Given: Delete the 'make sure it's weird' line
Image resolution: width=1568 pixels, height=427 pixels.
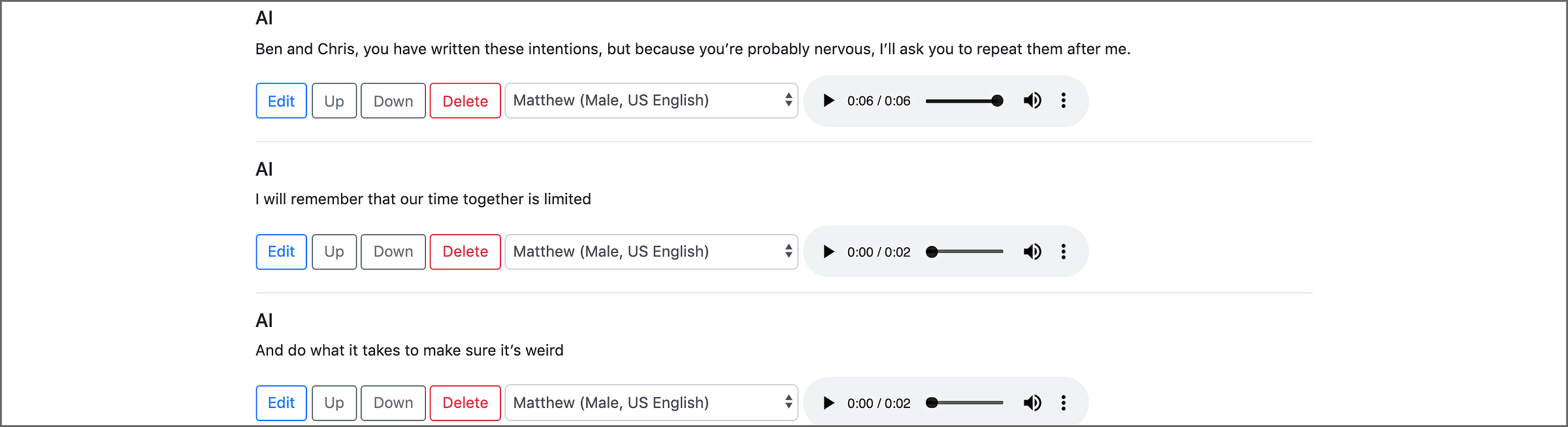Looking at the screenshot, I should coord(465,403).
